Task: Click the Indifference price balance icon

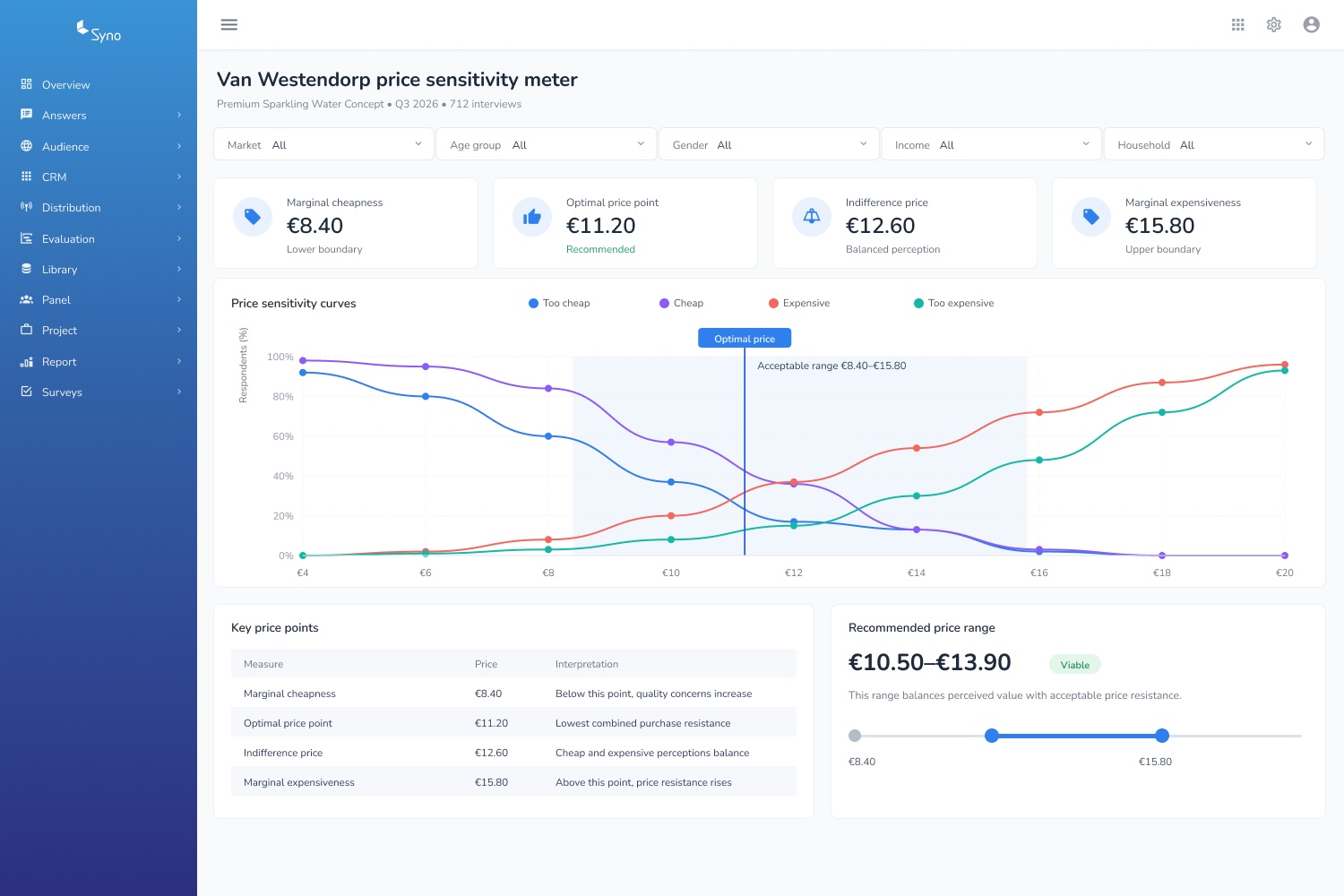Action: (x=812, y=217)
